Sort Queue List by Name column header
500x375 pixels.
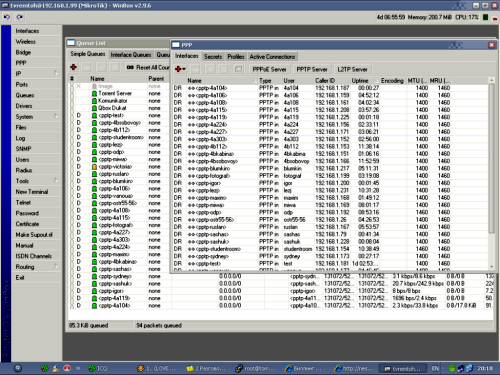[x=118, y=79]
